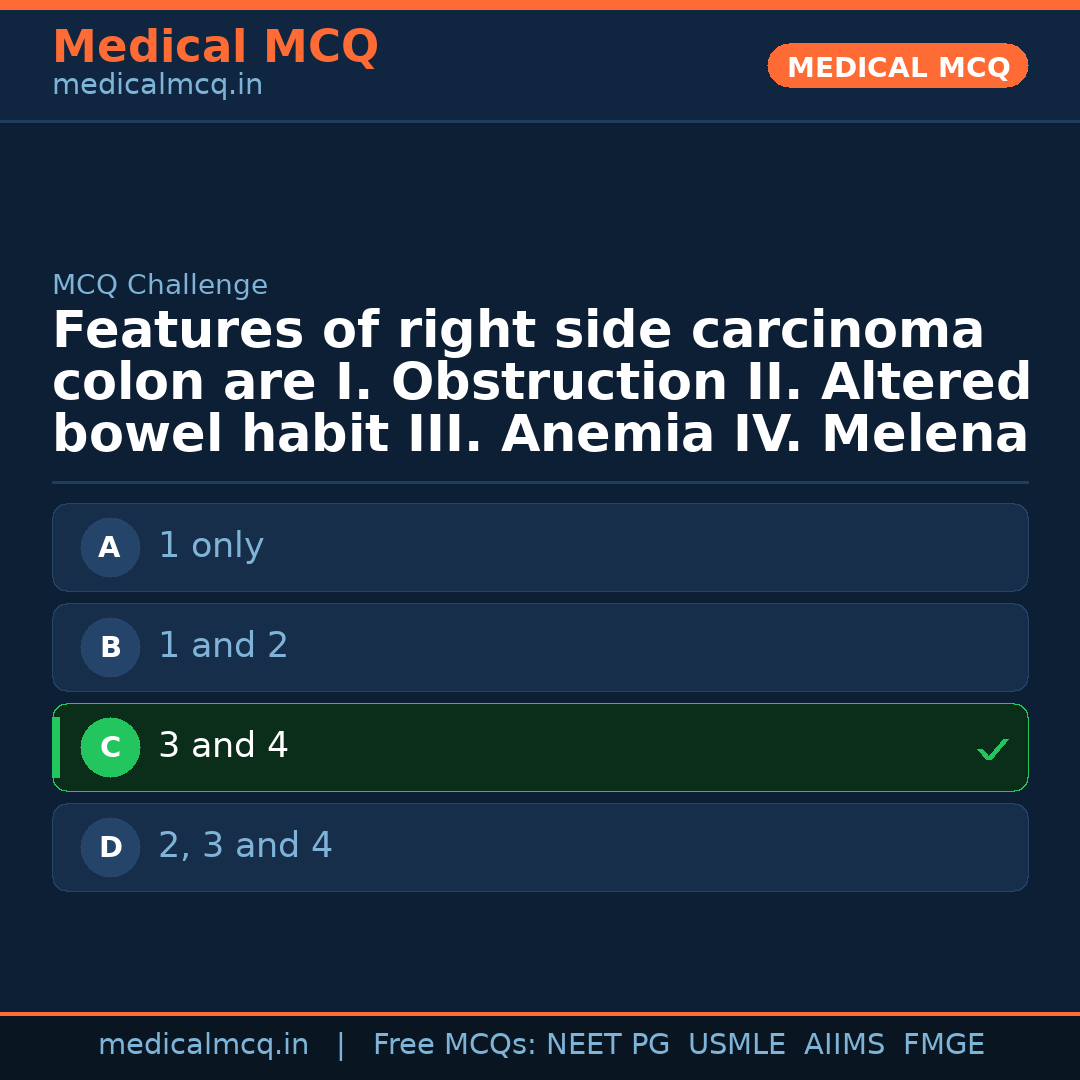Open the medicalmcq.in link in the footer
1080x1080 pixels.
point(204,1043)
